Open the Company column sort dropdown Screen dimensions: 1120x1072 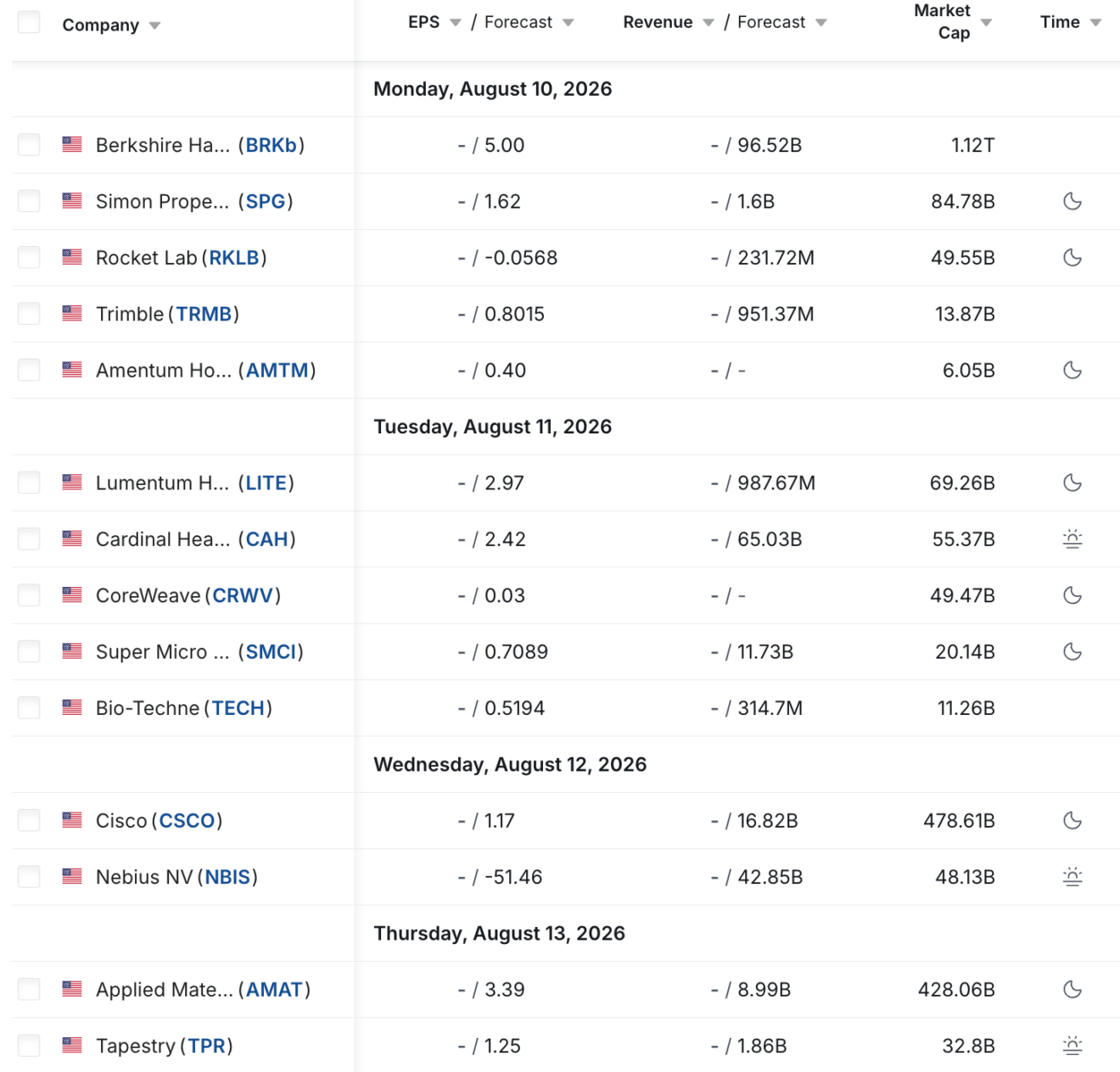click(x=154, y=25)
